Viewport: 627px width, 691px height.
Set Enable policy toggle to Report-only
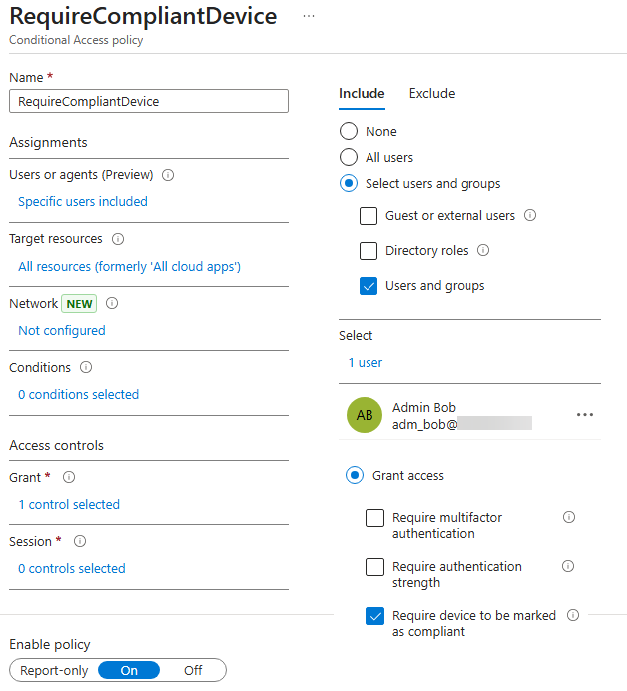point(54,670)
